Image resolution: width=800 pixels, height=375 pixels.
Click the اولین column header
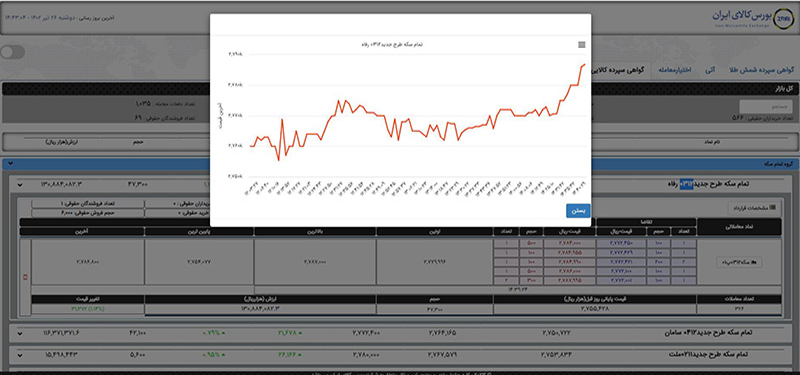coord(435,231)
